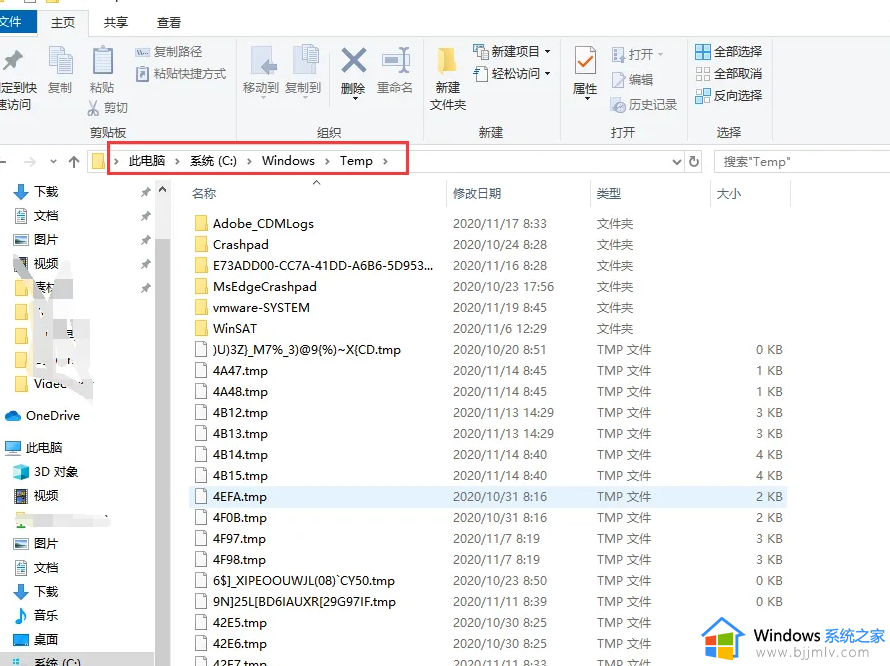Open the recent locations dropdown arrow
This screenshot has height=666, width=890.
pyautogui.click(x=53, y=162)
